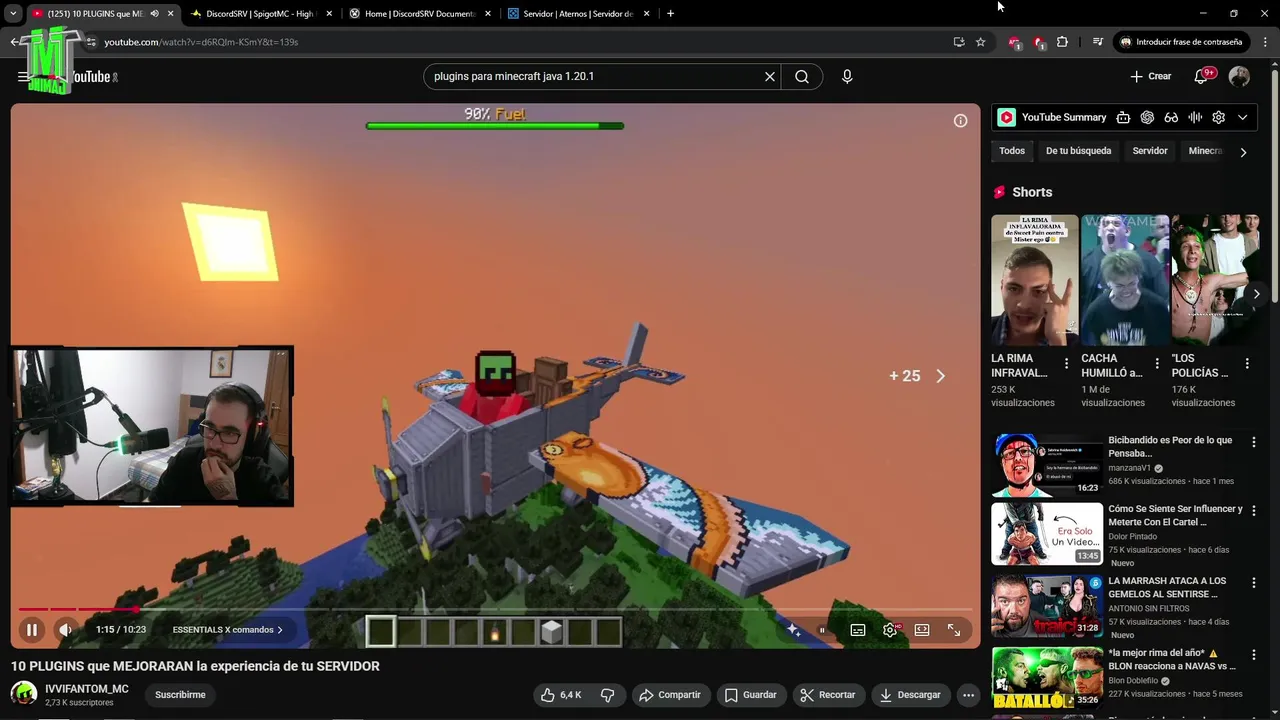Screen dimensions: 1280x720
Task: Open options for Bicibandido video
Action: pyautogui.click(x=1254, y=442)
